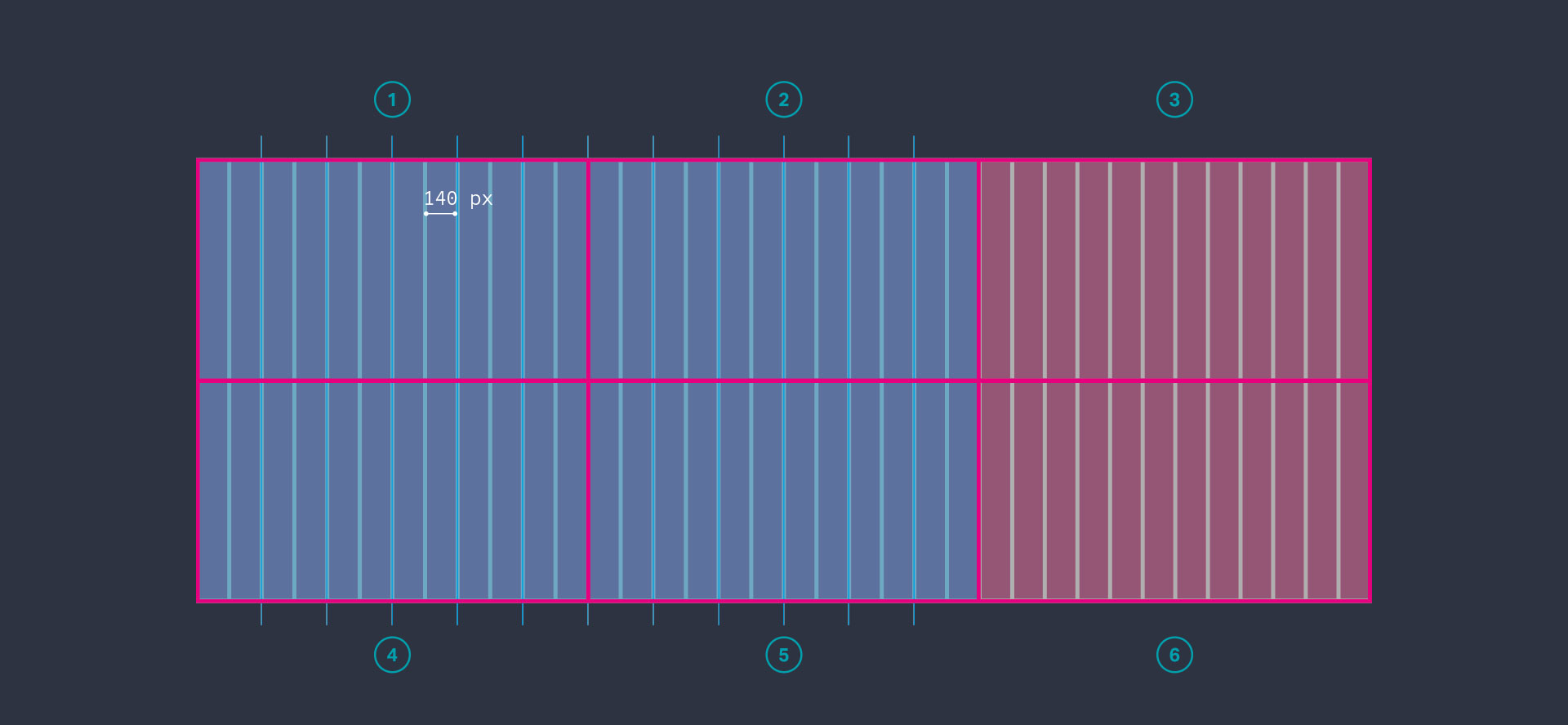
Task: Click the rightmost tick mark above the grid
Action: pyautogui.click(x=914, y=146)
